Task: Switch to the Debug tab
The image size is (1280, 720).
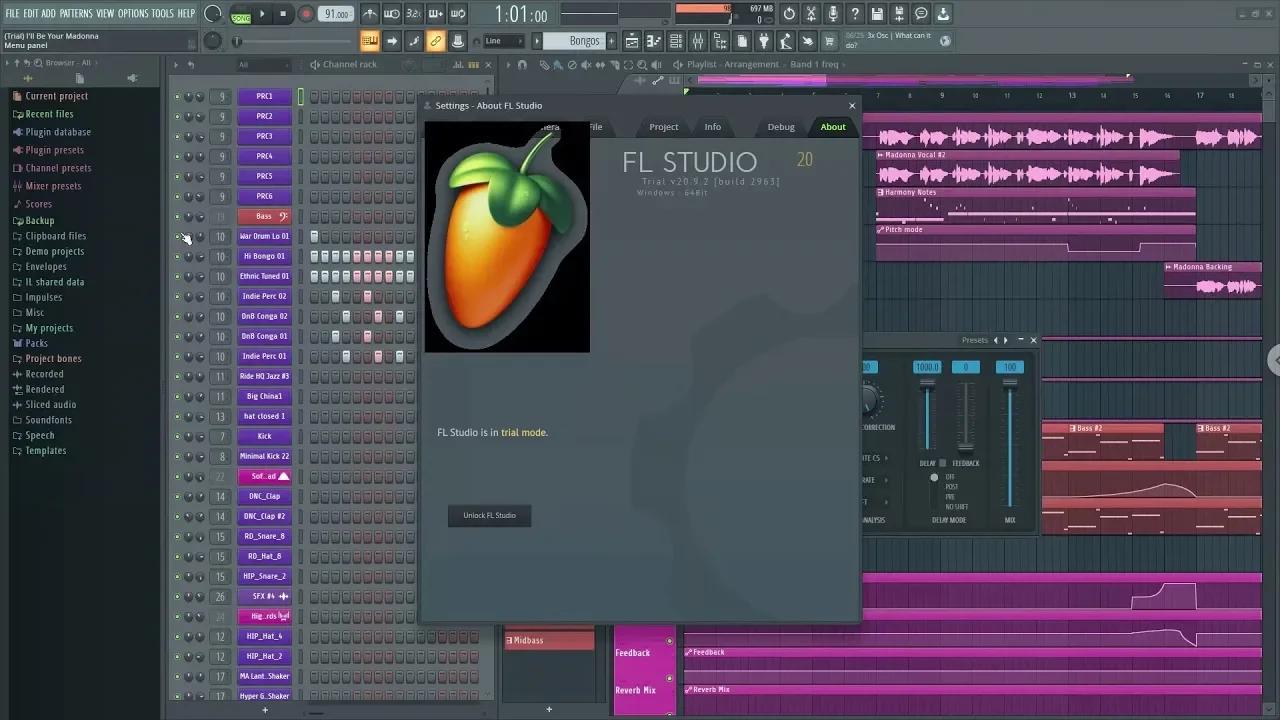Action: point(779,126)
